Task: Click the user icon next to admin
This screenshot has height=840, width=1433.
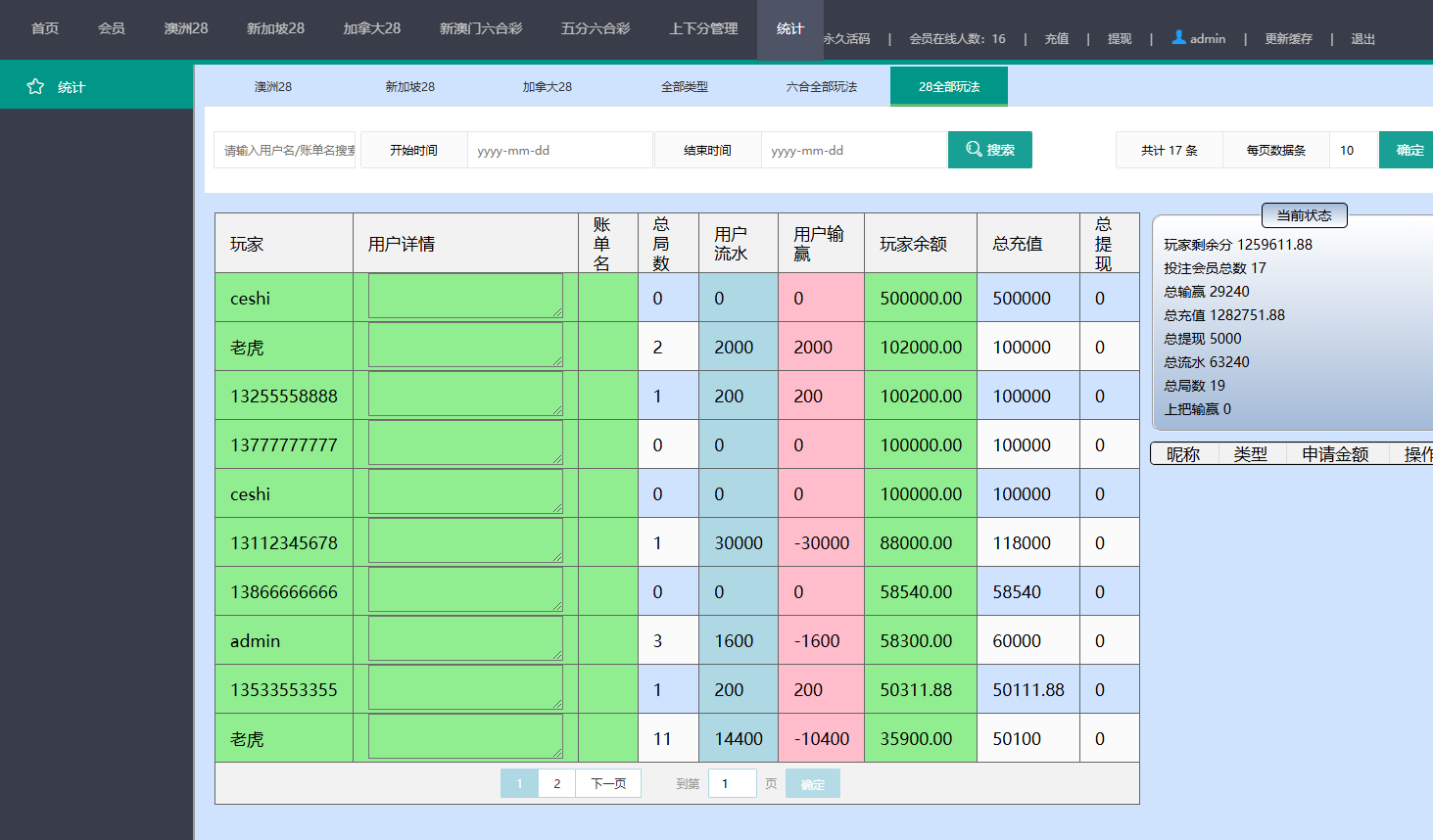Action: pos(1179,37)
